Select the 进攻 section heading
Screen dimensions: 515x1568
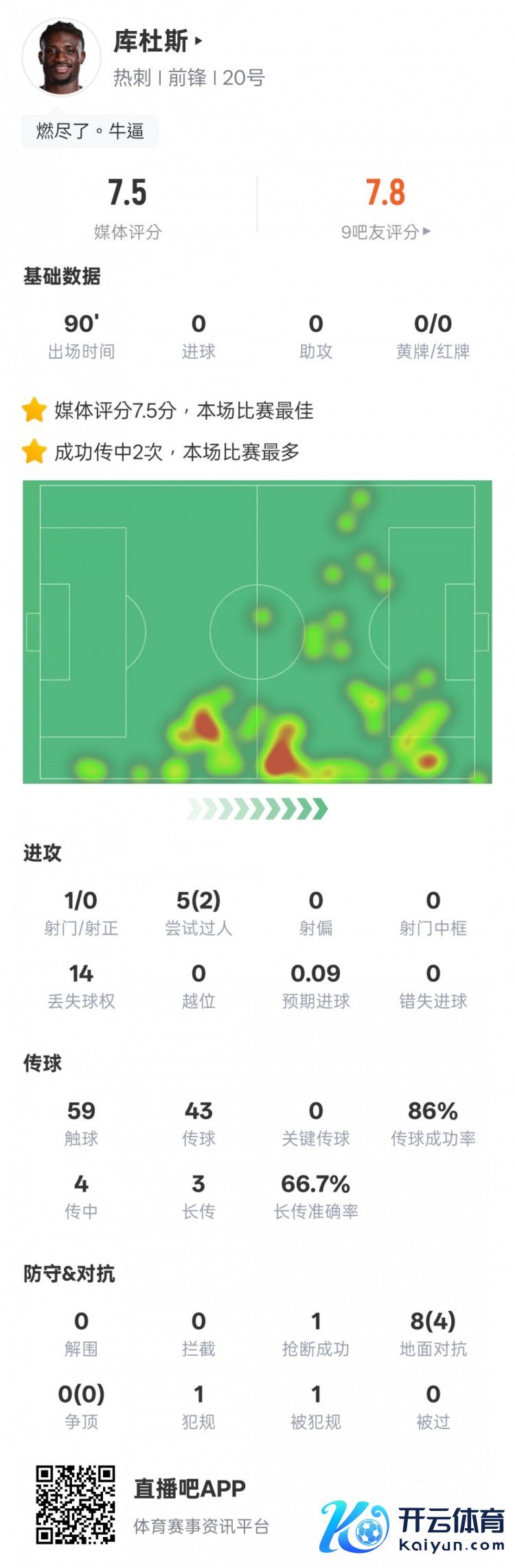tap(43, 853)
